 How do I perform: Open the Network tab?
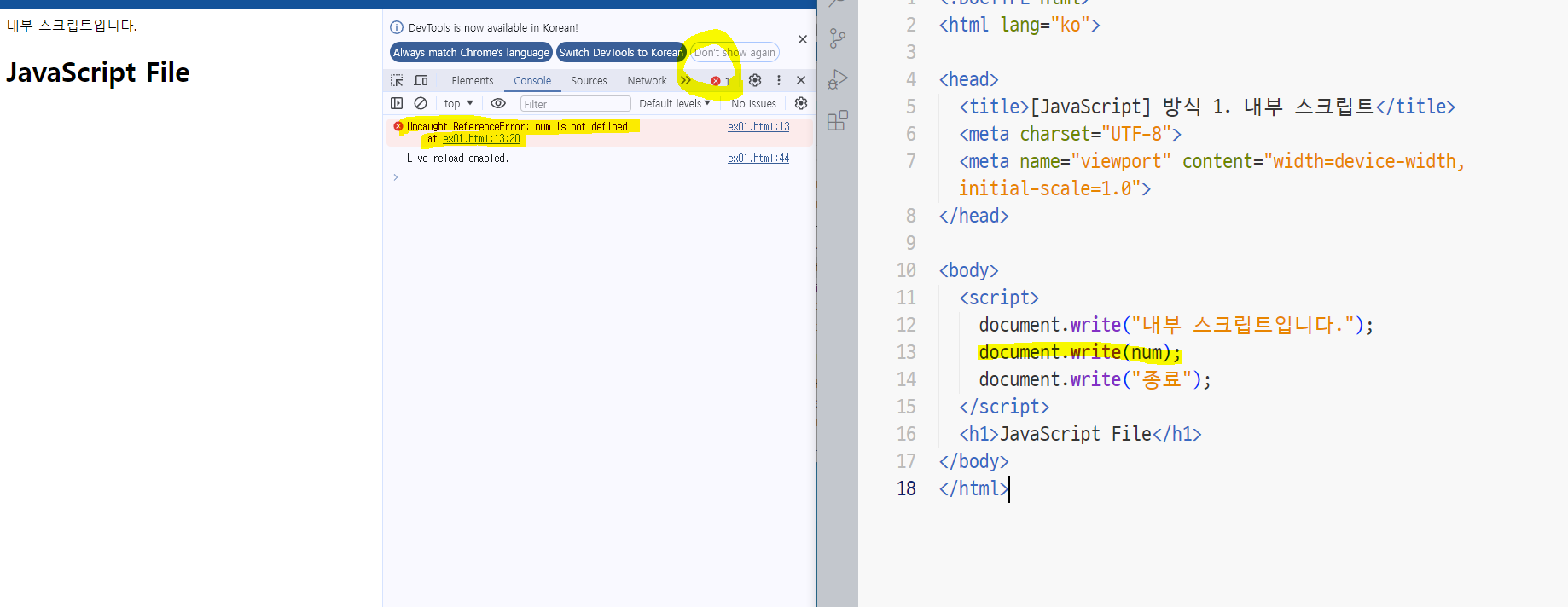point(647,80)
